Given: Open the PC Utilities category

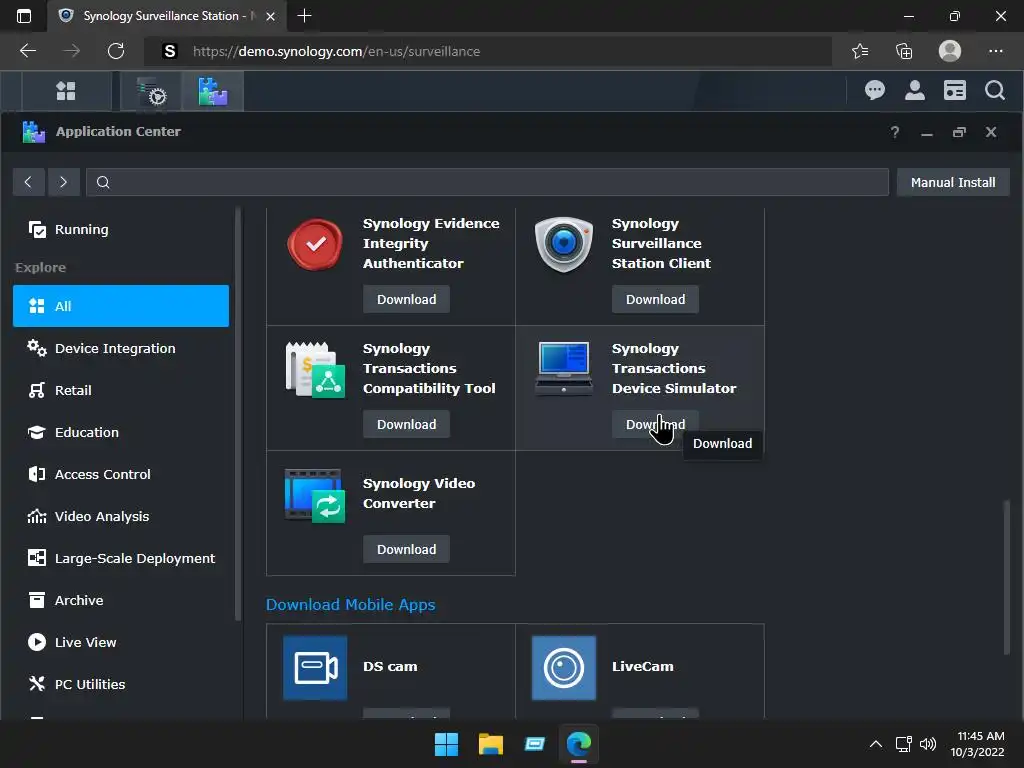Looking at the screenshot, I should tap(121, 684).
